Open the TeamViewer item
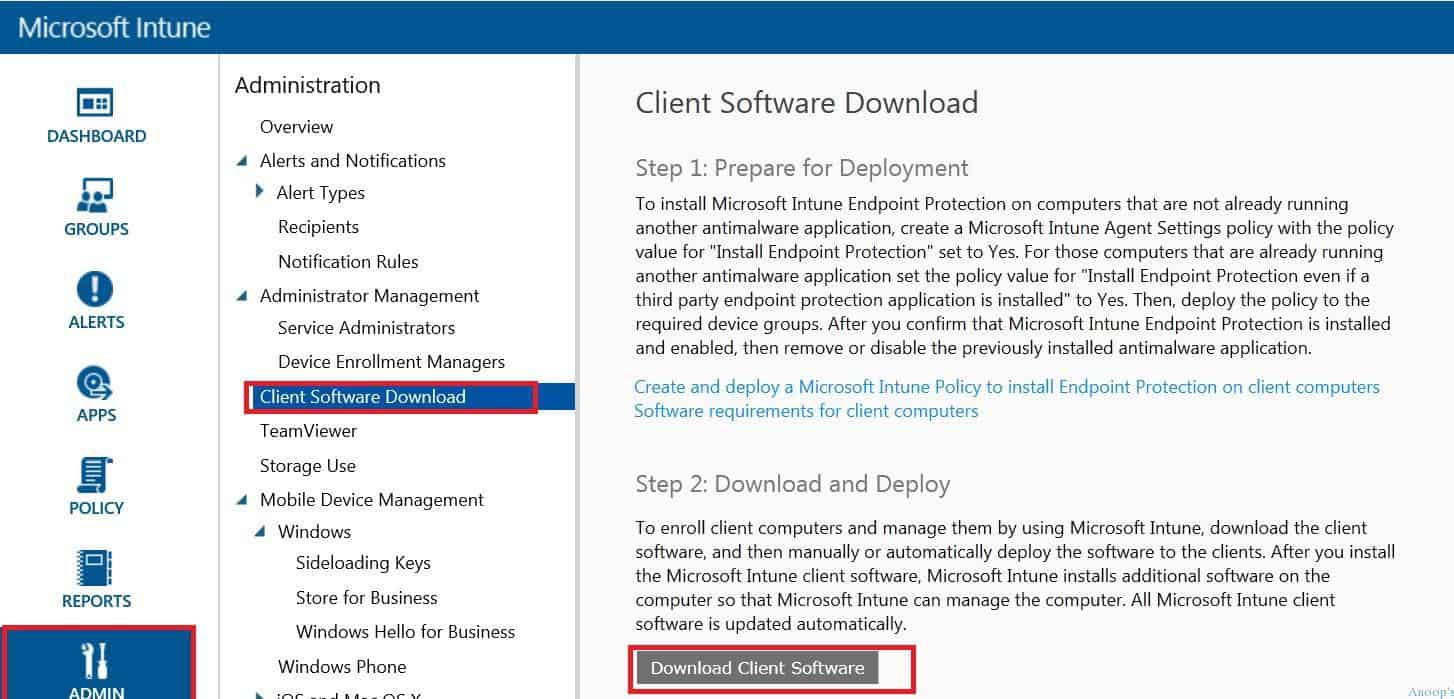 click(x=308, y=431)
